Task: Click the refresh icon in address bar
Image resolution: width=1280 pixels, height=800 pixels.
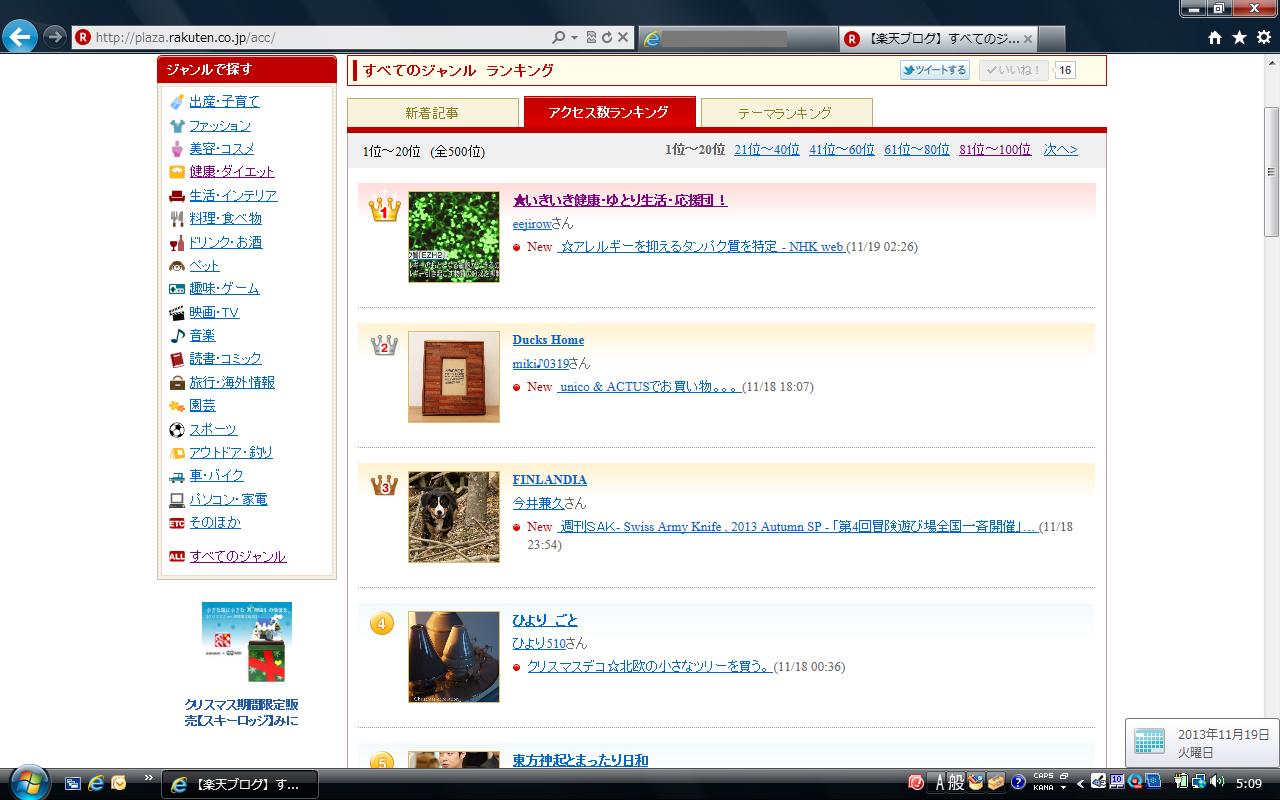Action: [x=607, y=37]
